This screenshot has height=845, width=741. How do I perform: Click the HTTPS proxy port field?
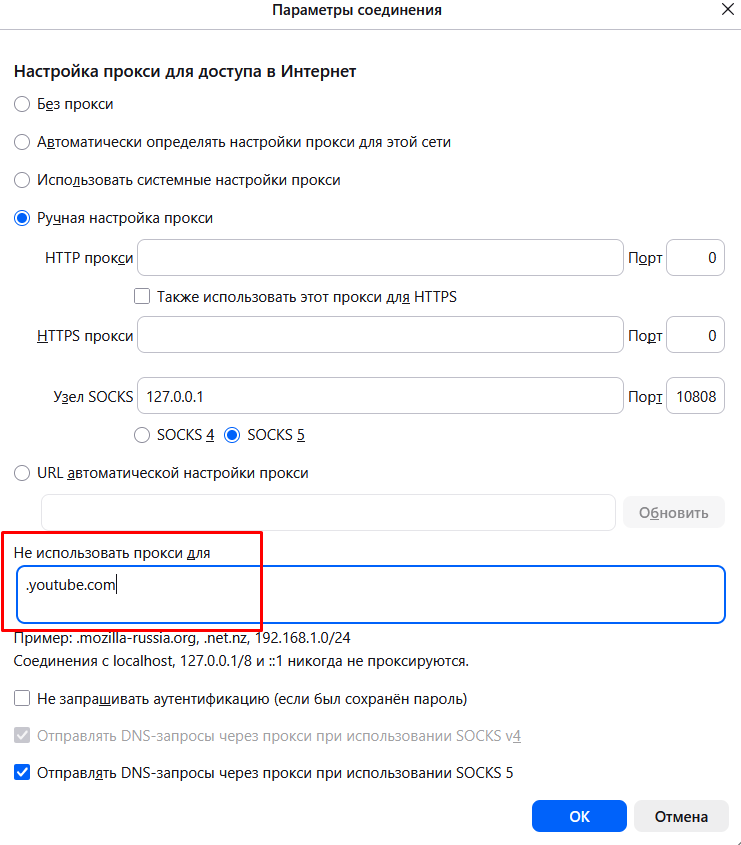[695, 335]
